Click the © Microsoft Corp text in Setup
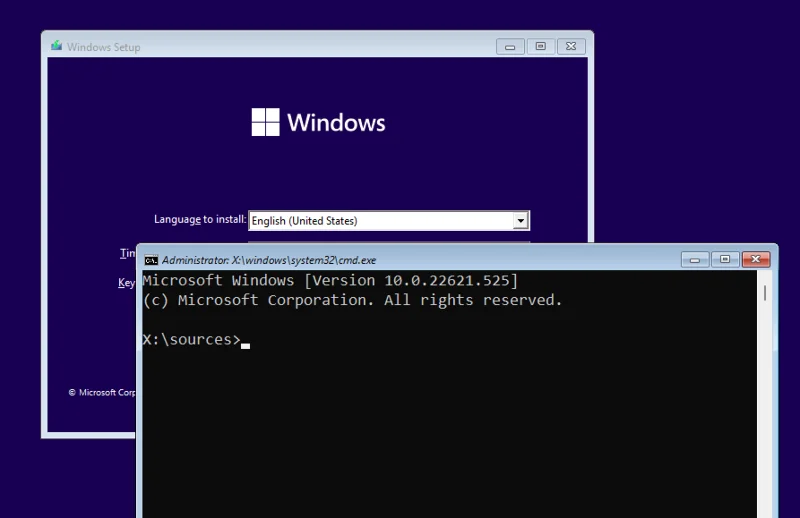Image resolution: width=800 pixels, height=518 pixels. 102,392
